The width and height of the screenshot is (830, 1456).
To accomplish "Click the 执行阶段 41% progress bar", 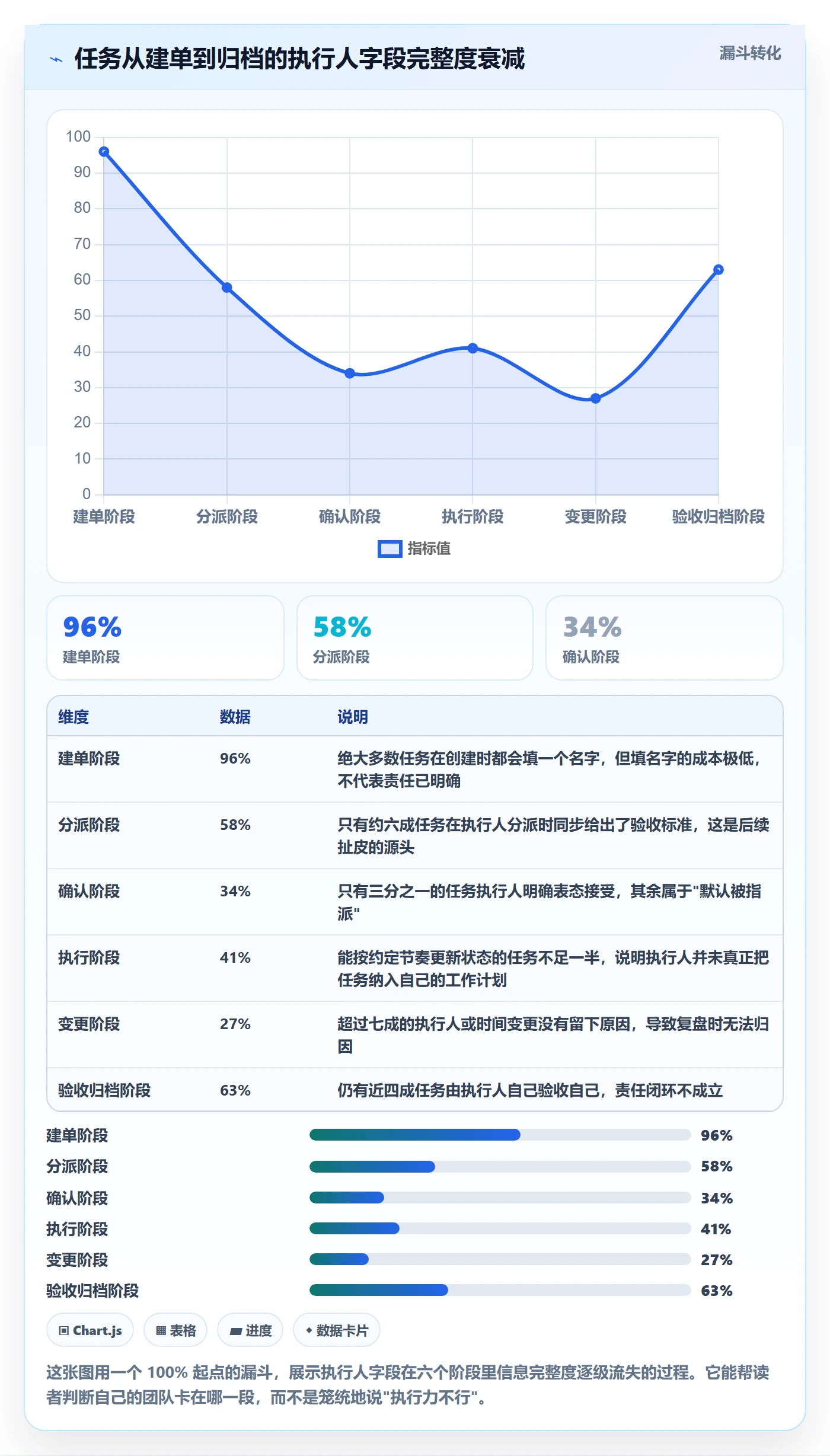I will pos(500,1228).
